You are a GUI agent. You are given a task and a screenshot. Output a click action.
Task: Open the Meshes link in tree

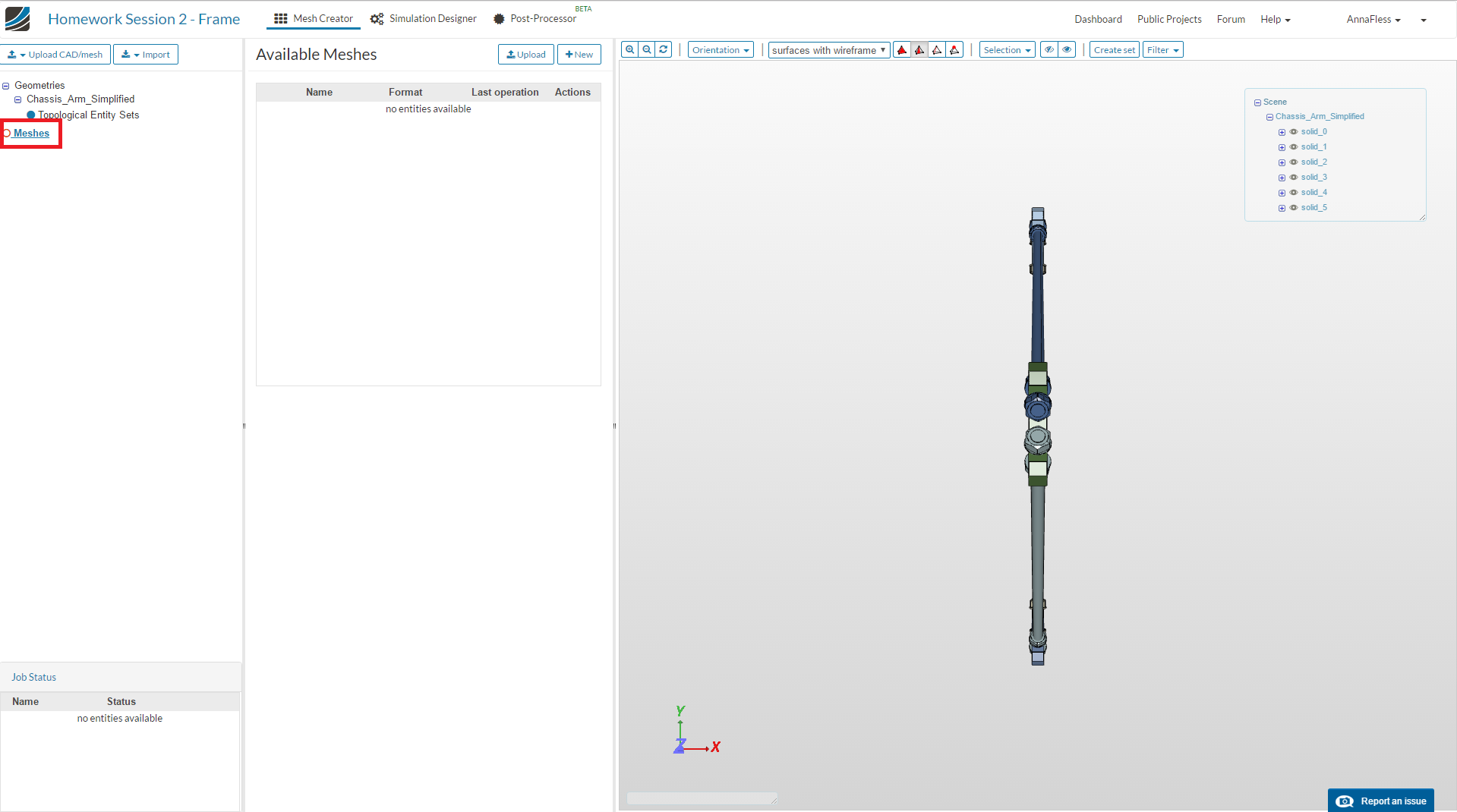tap(31, 134)
